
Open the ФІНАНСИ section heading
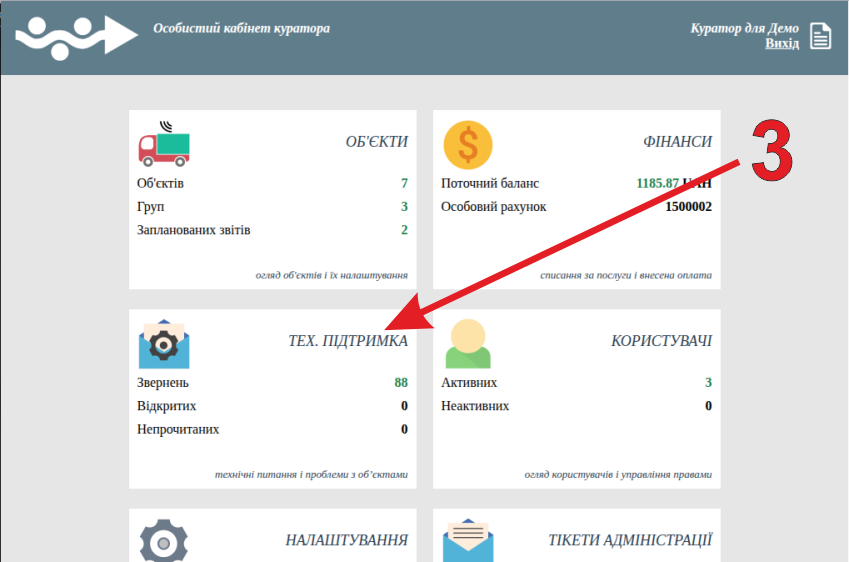pyautogui.click(x=677, y=142)
